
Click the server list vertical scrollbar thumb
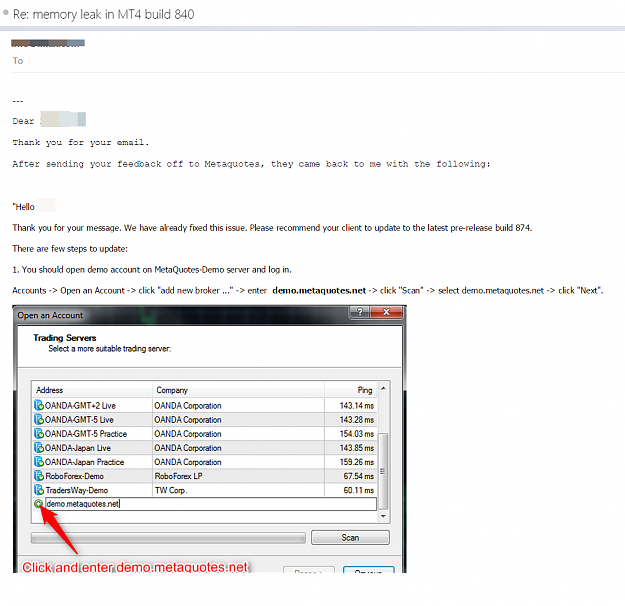(383, 471)
